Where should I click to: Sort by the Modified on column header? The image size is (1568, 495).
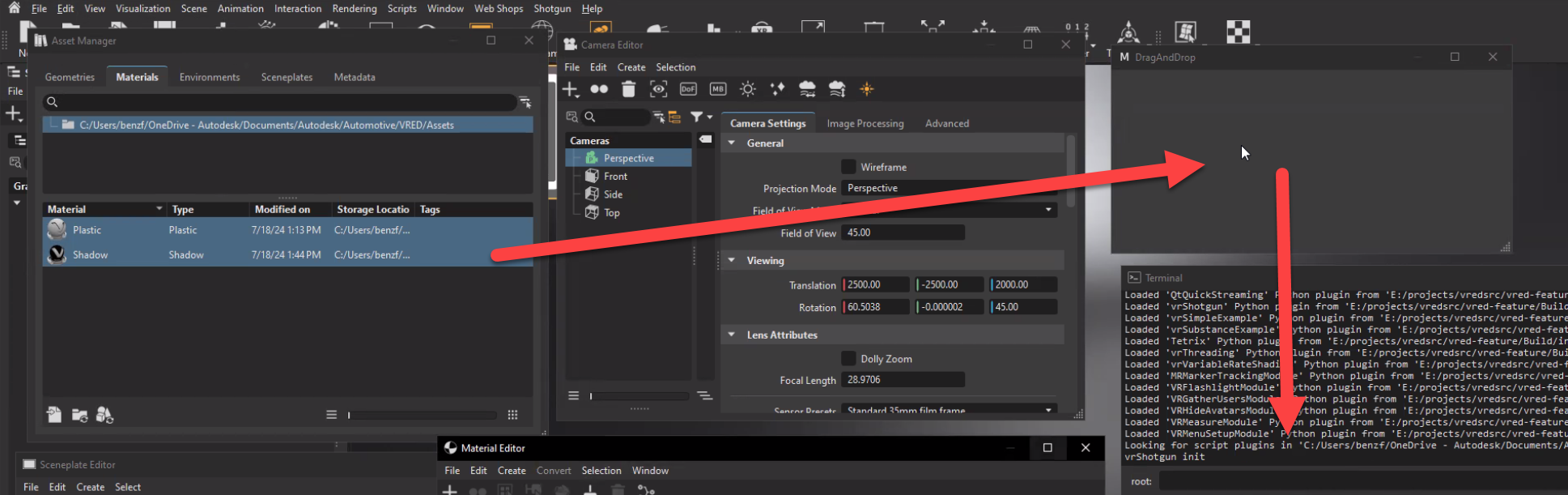pos(289,209)
